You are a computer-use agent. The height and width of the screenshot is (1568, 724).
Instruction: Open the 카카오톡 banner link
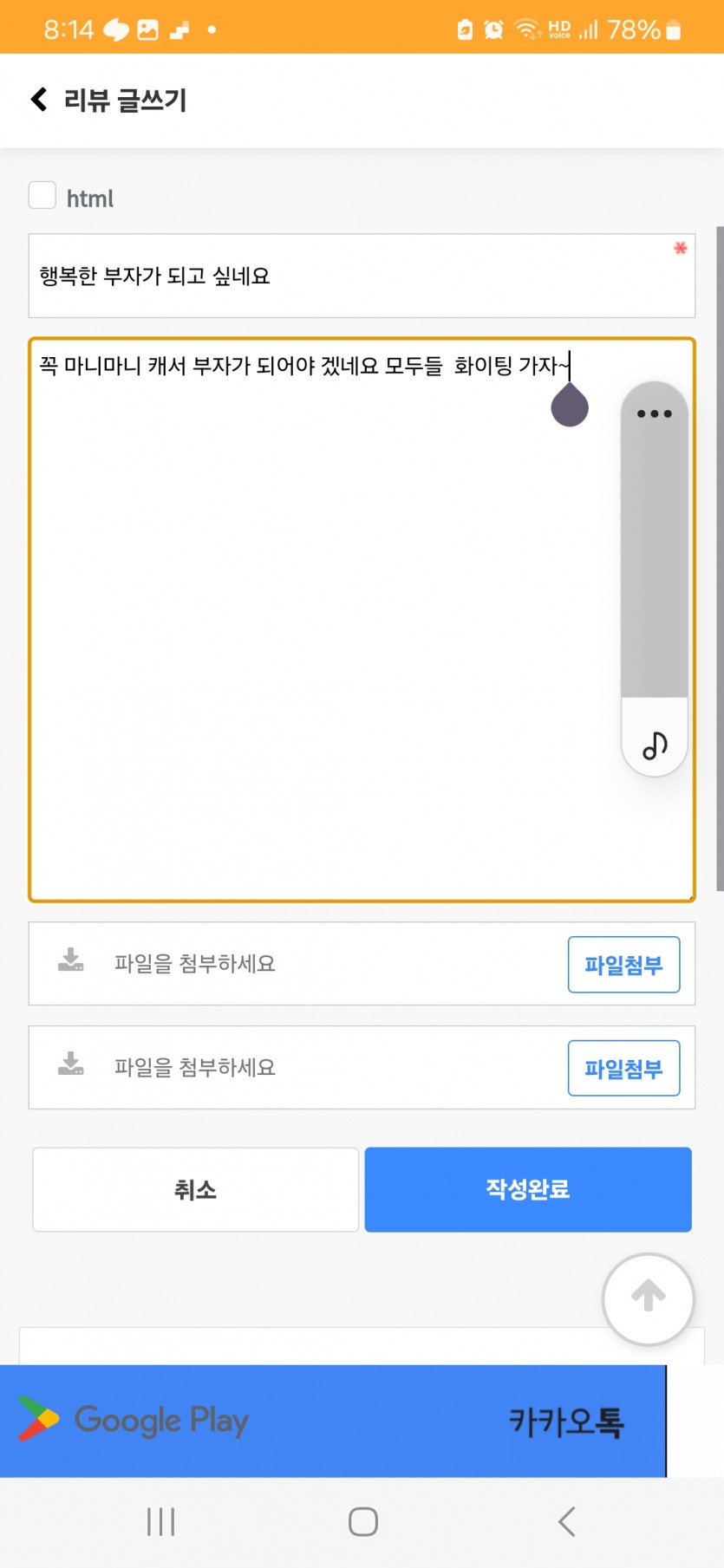tap(566, 1422)
